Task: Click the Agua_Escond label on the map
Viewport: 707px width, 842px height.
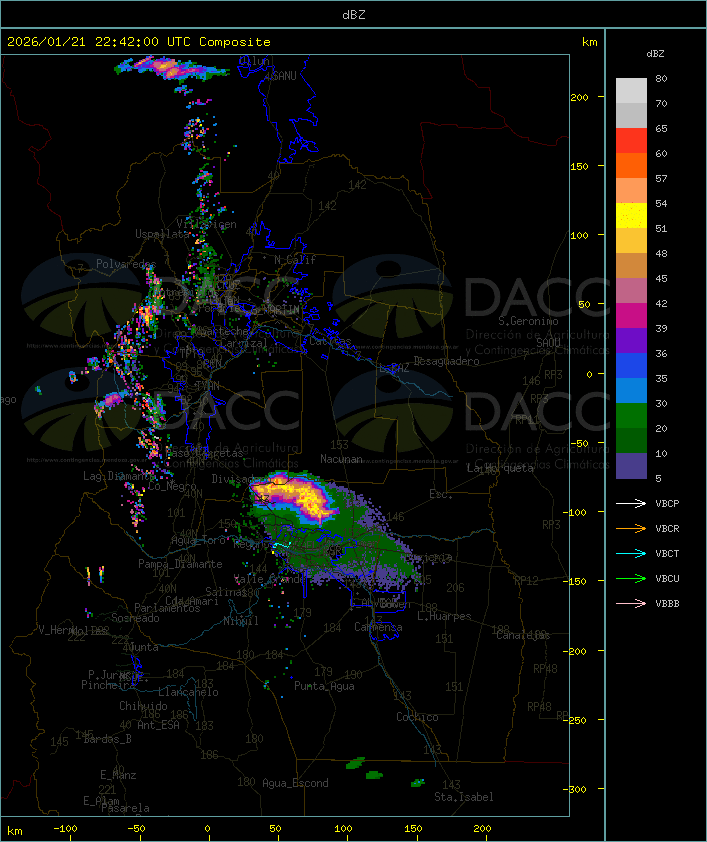Action: point(295,783)
